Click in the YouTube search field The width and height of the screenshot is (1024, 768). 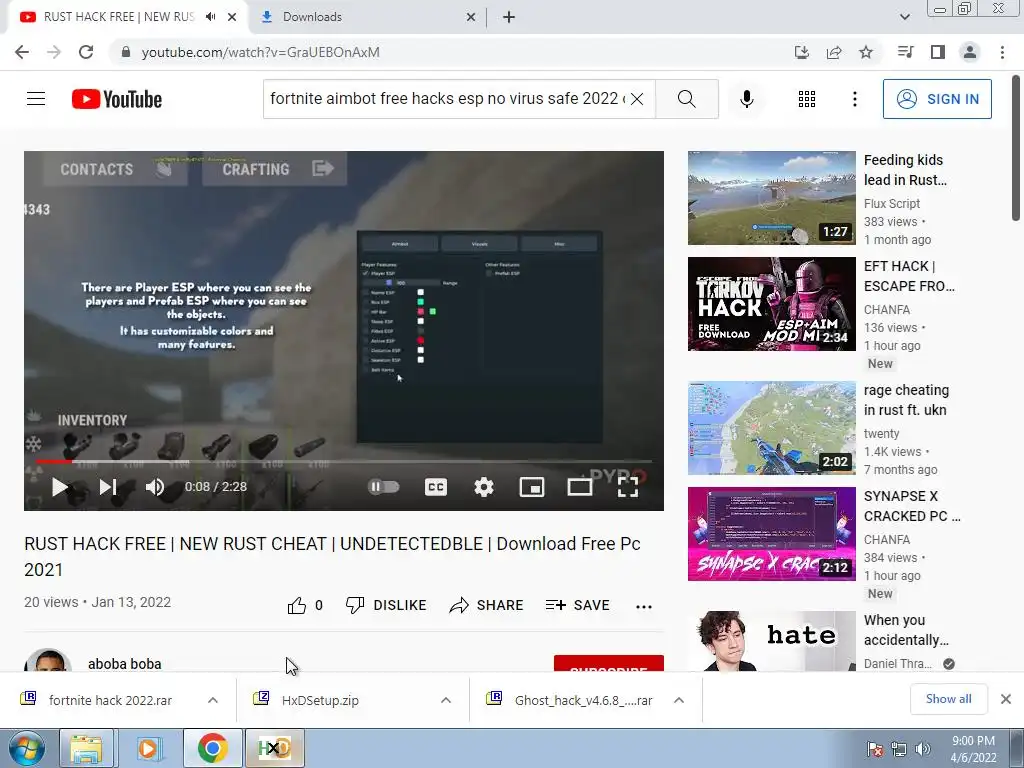point(447,99)
